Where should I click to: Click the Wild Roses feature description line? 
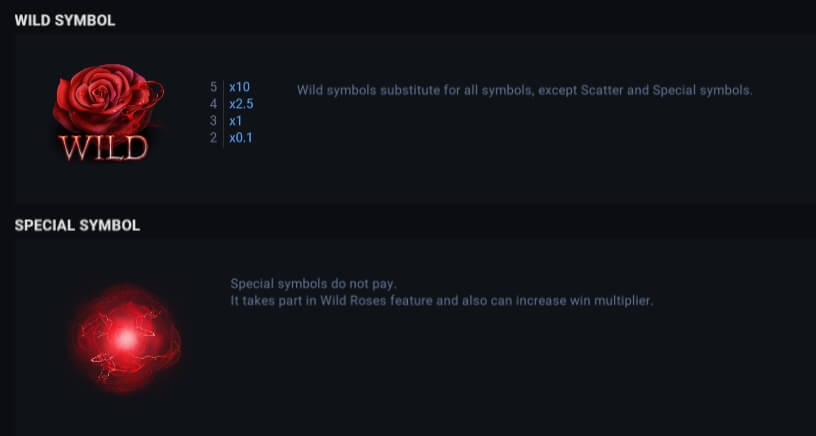coord(441,301)
